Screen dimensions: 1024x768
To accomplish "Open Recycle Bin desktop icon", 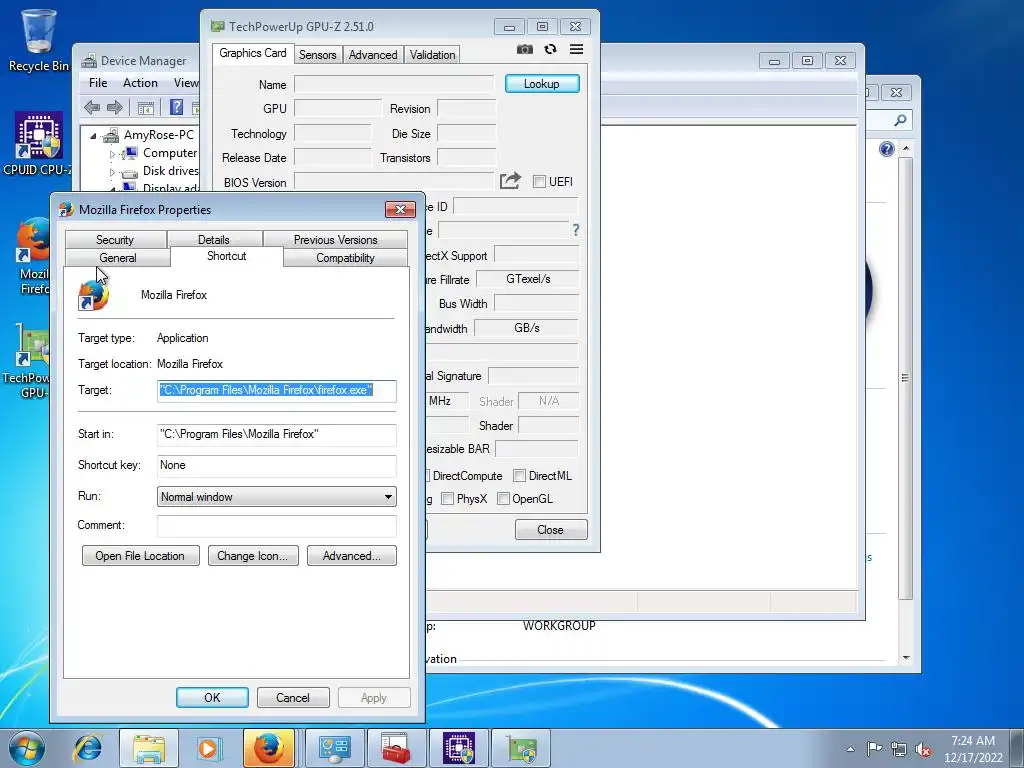I will 39,39.
